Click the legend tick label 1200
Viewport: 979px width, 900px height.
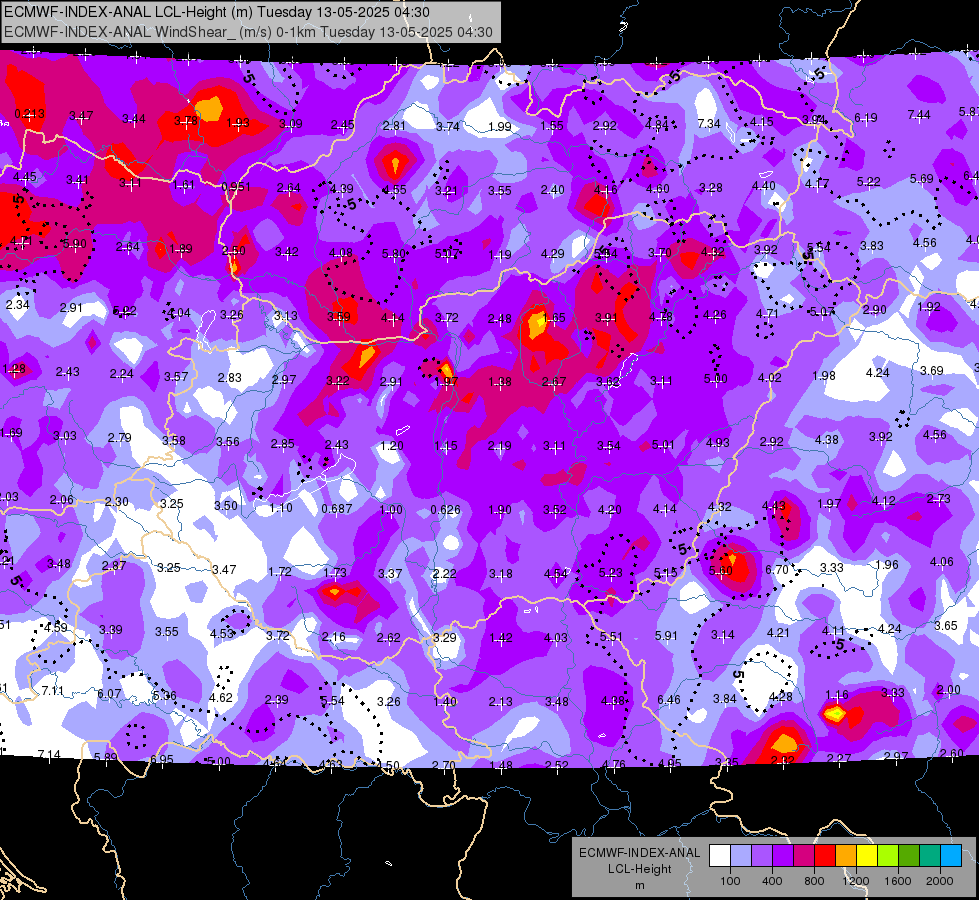[855, 881]
